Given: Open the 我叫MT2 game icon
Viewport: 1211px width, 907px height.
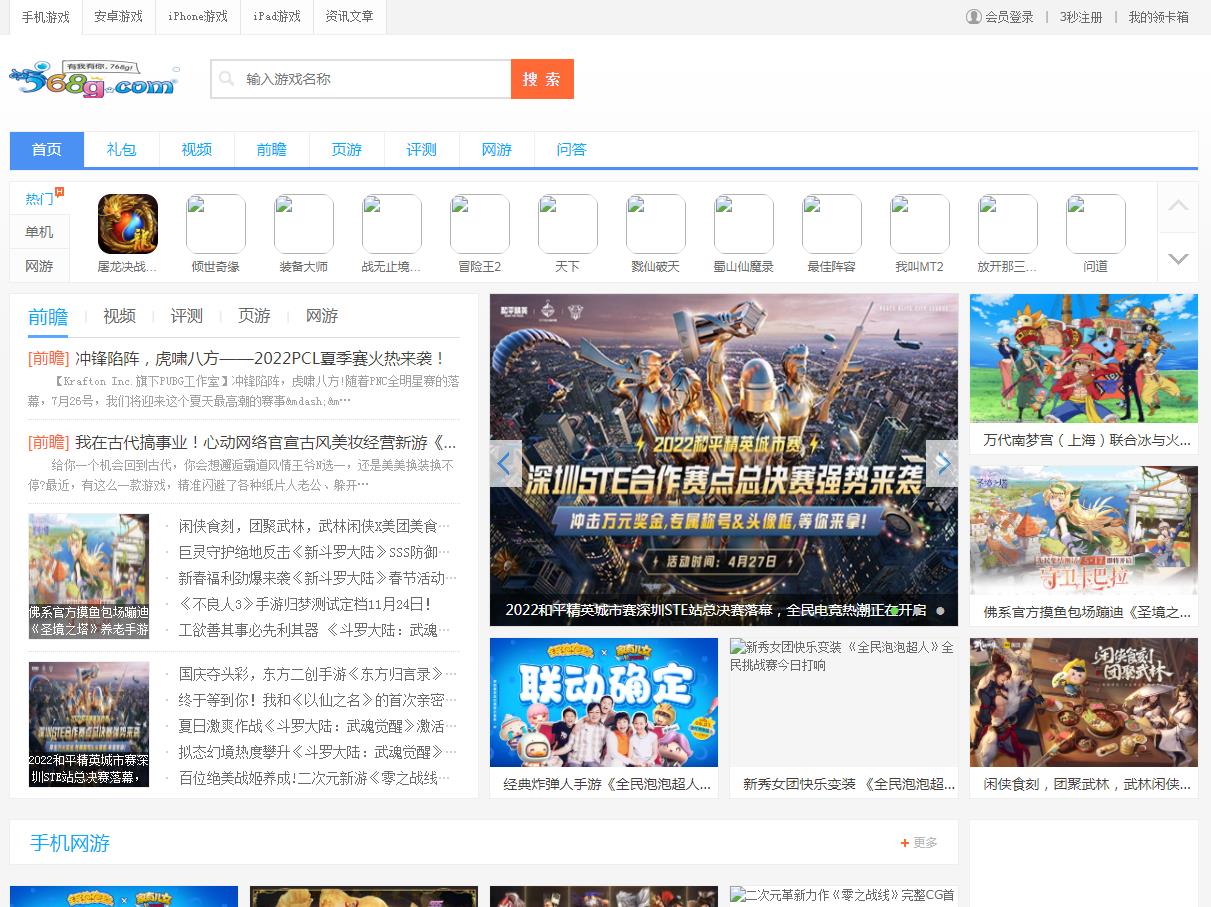Looking at the screenshot, I should tap(920, 224).
